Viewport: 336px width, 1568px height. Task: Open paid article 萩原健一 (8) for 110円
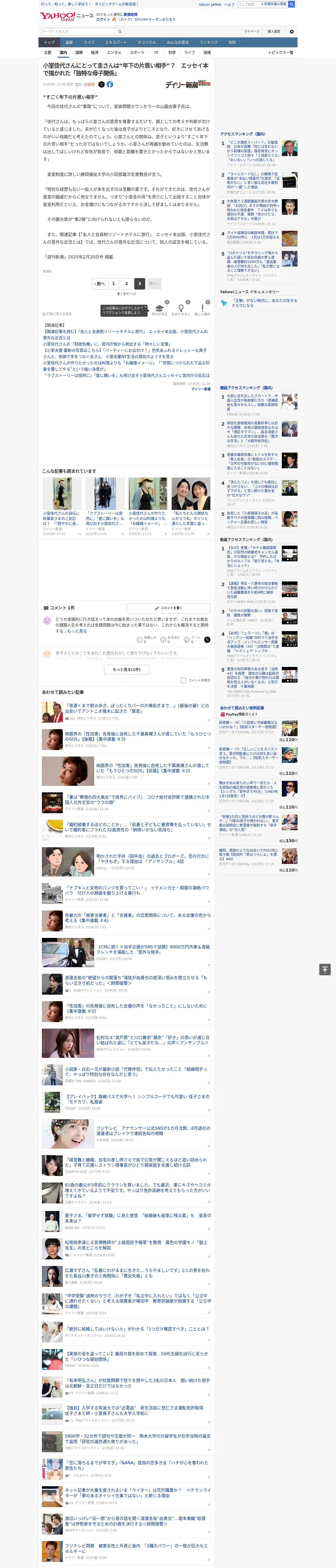coord(249,724)
